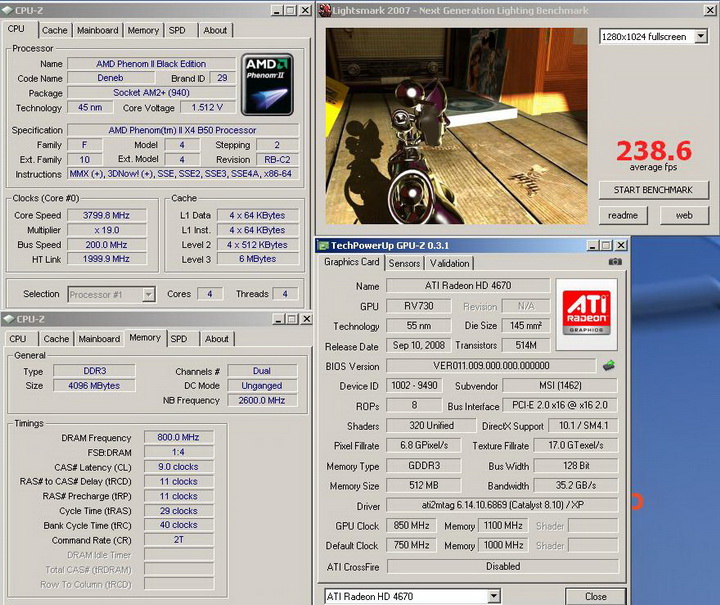This screenshot has height=605, width=720.
Task: Click the Level 3 cache 6 MBytes value
Action: [x=258, y=259]
